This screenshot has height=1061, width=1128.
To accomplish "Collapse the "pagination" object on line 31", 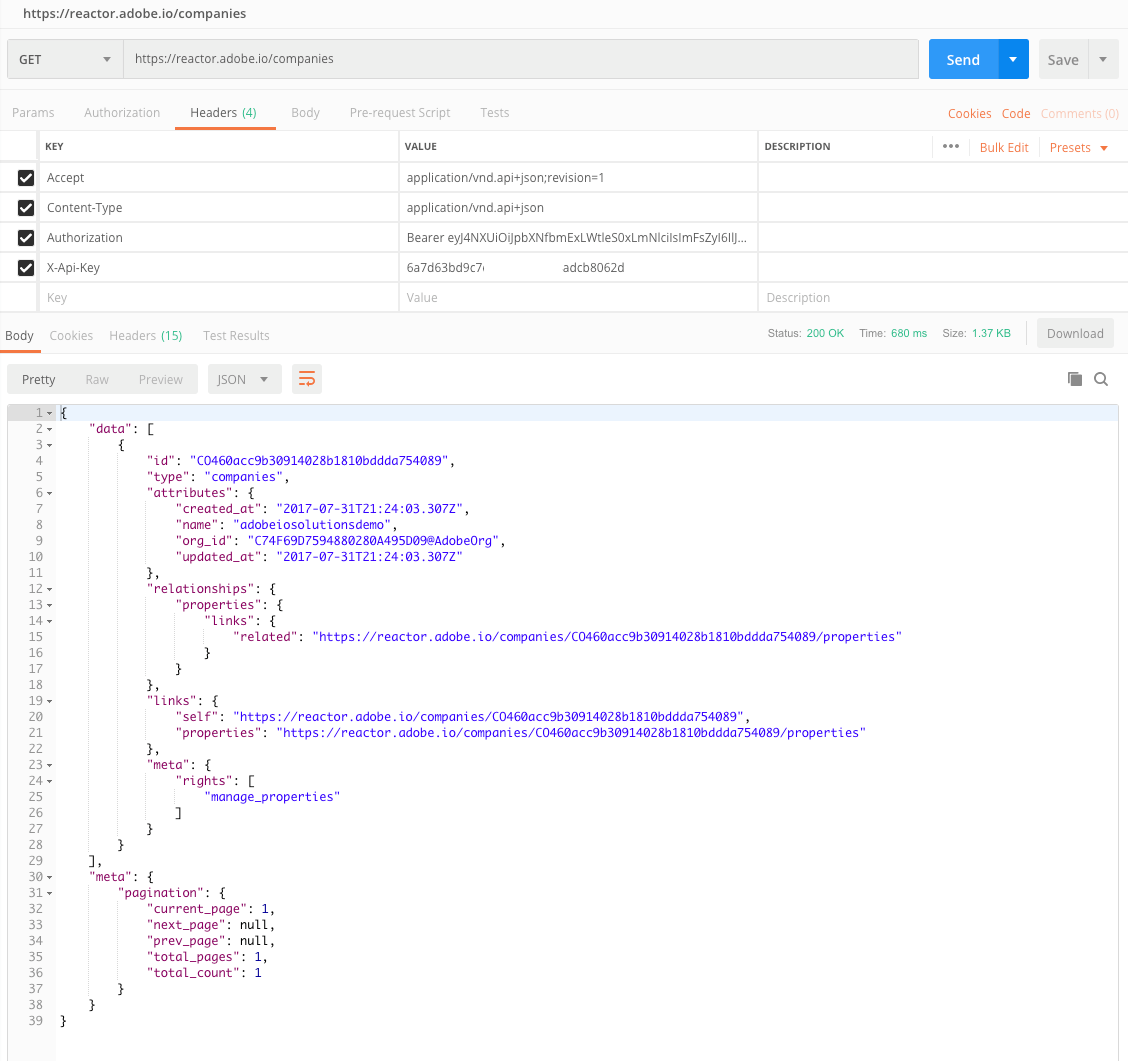I will point(50,893).
